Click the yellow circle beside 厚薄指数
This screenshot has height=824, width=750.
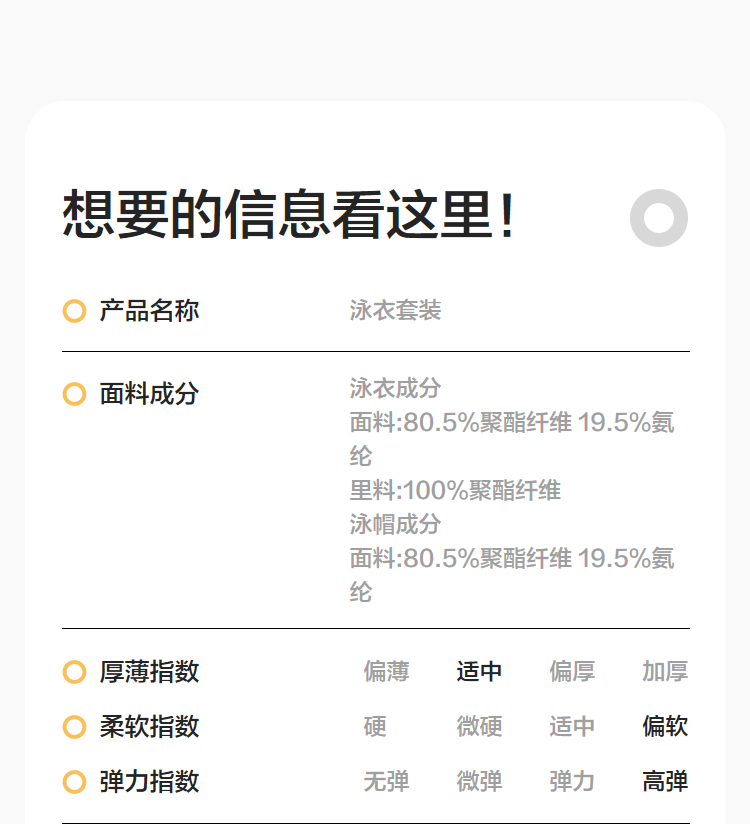[x=74, y=672]
